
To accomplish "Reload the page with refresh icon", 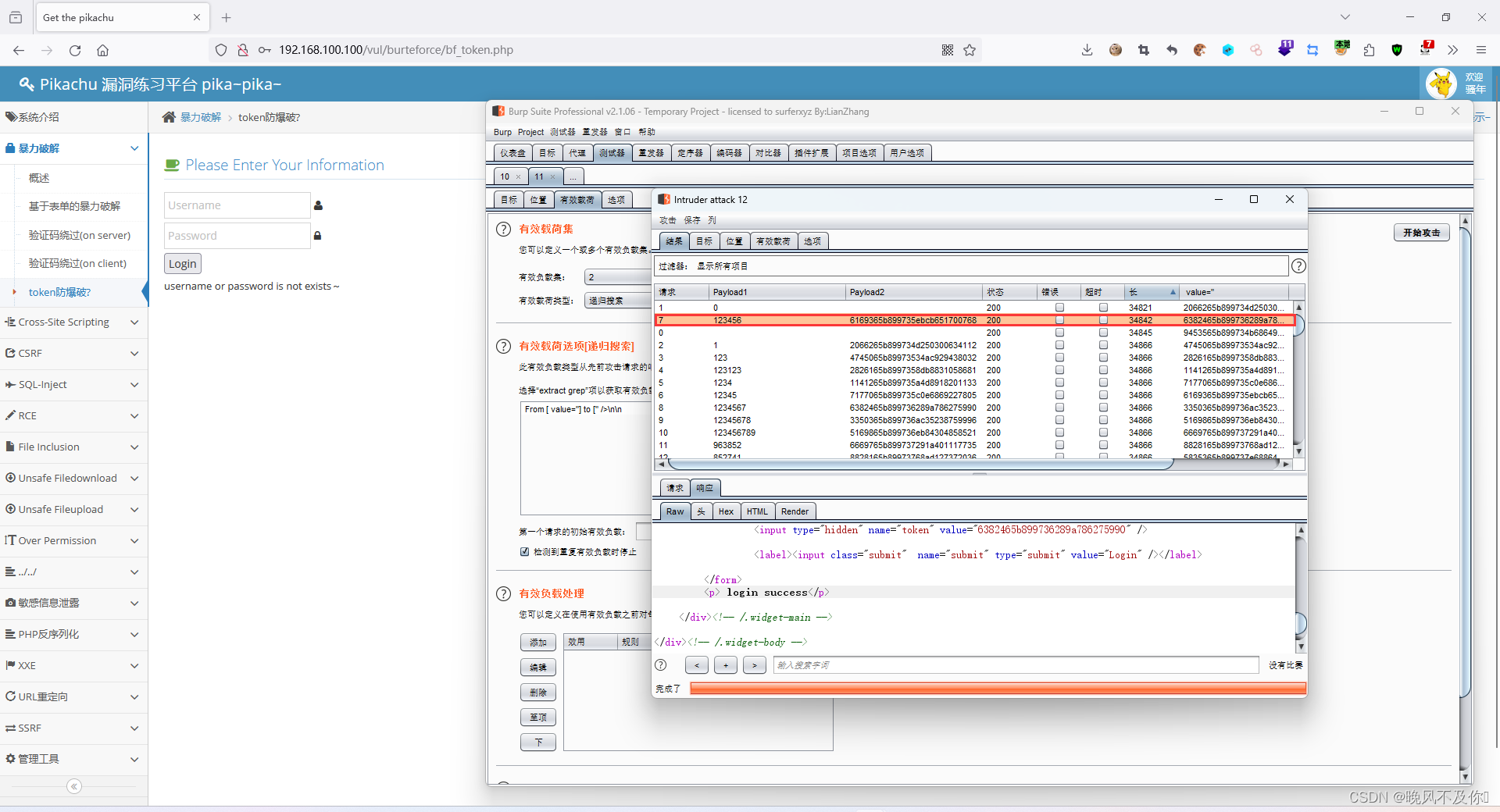I will (75, 50).
